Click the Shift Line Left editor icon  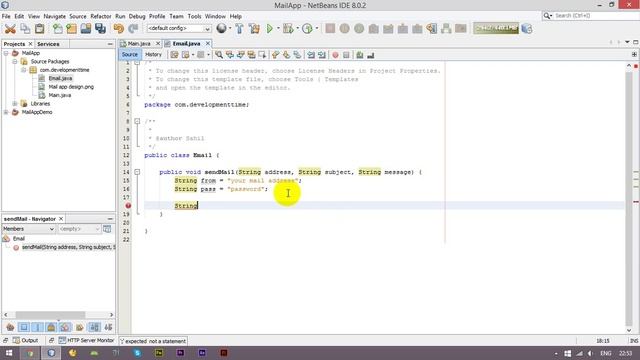pos(311,55)
